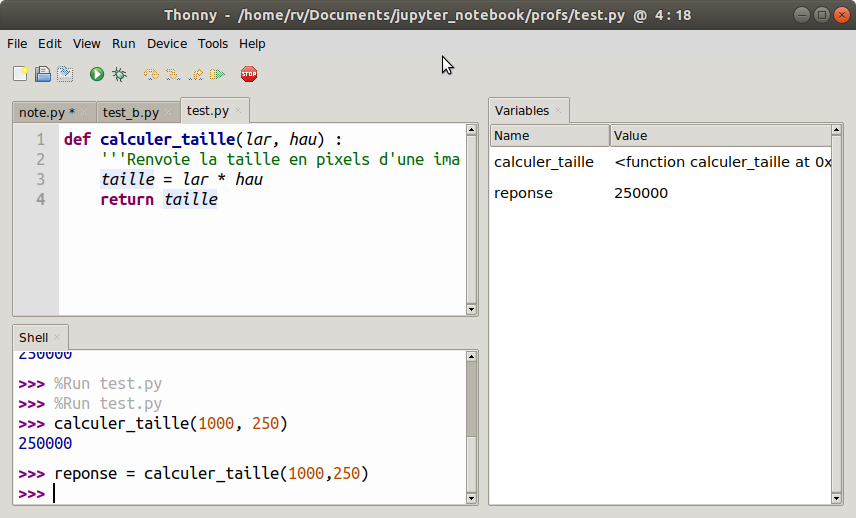The width and height of the screenshot is (856, 518).
Task: Click Variables panel scrollbar up arrow
Action: pos(836,130)
